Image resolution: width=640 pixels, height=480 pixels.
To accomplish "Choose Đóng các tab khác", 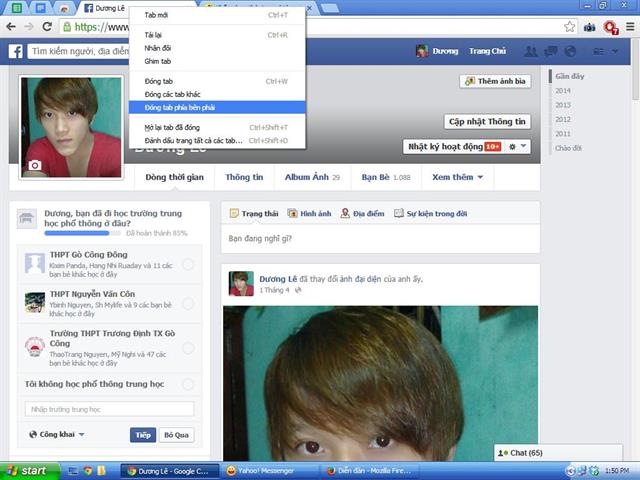I will [x=217, y=94].
